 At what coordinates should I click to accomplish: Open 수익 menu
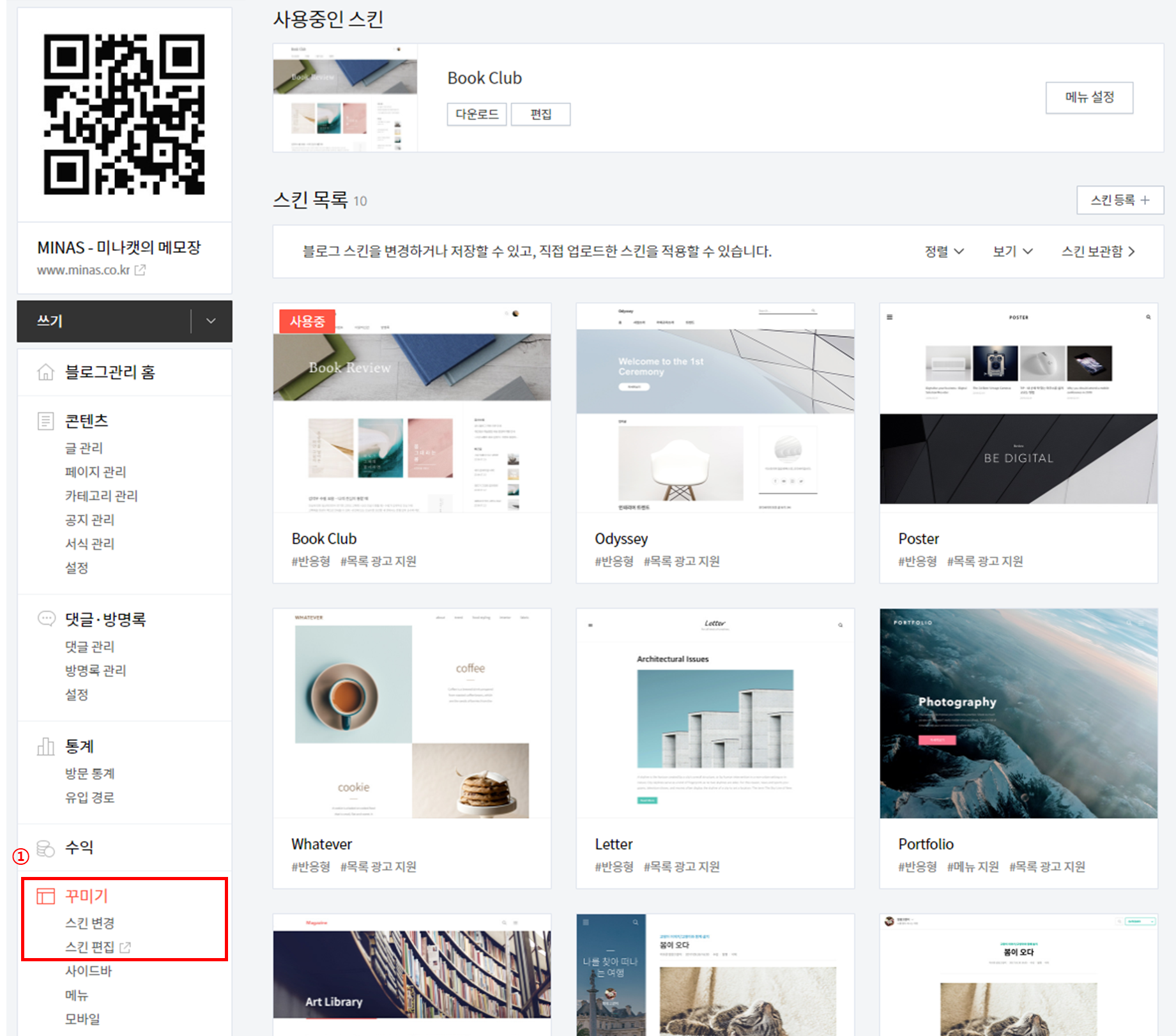pyautogui.click(x=79, y=848)
